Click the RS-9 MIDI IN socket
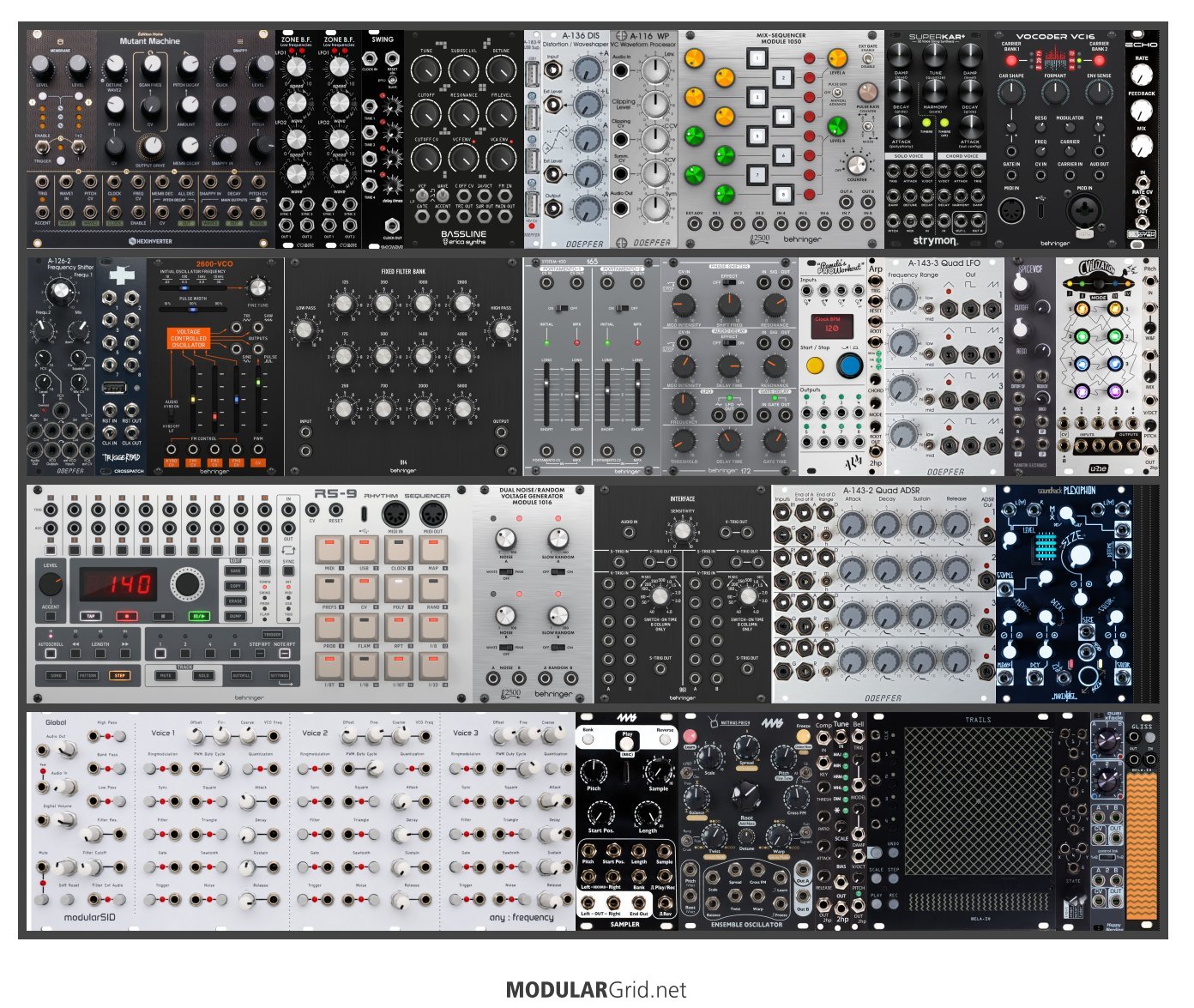This screenshot has width=1194, height=1008. pos(395,514)
